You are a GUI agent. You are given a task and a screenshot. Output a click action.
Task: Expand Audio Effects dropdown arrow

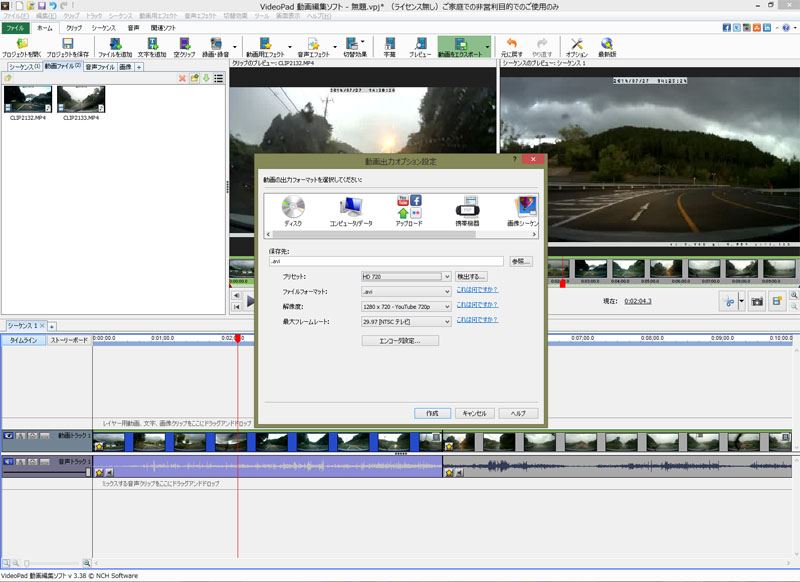tap(335, 47)
